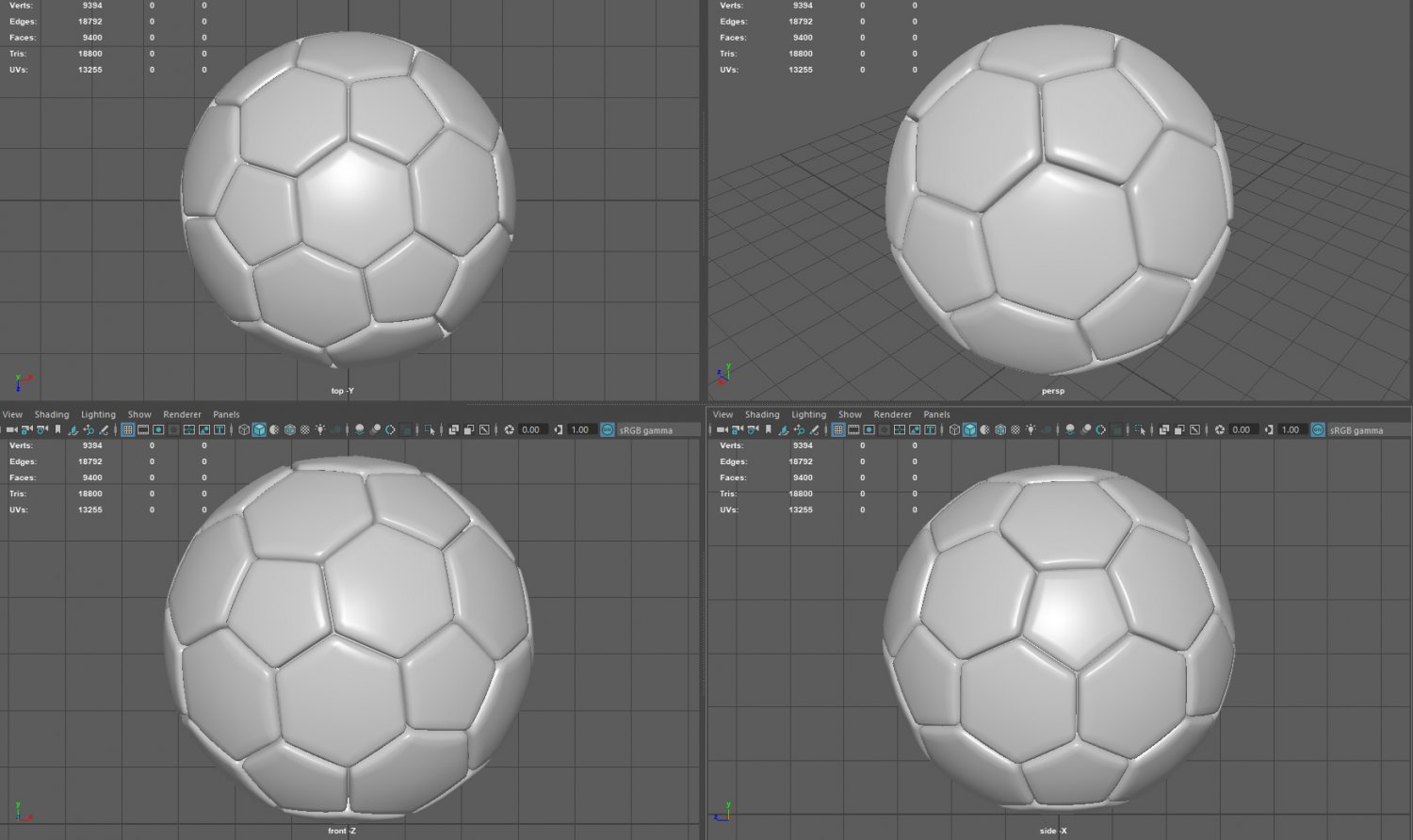Open the Shading menu of the front view
Image resolution: width=1413 pixels, height=840 pixels.
point(52,414)
